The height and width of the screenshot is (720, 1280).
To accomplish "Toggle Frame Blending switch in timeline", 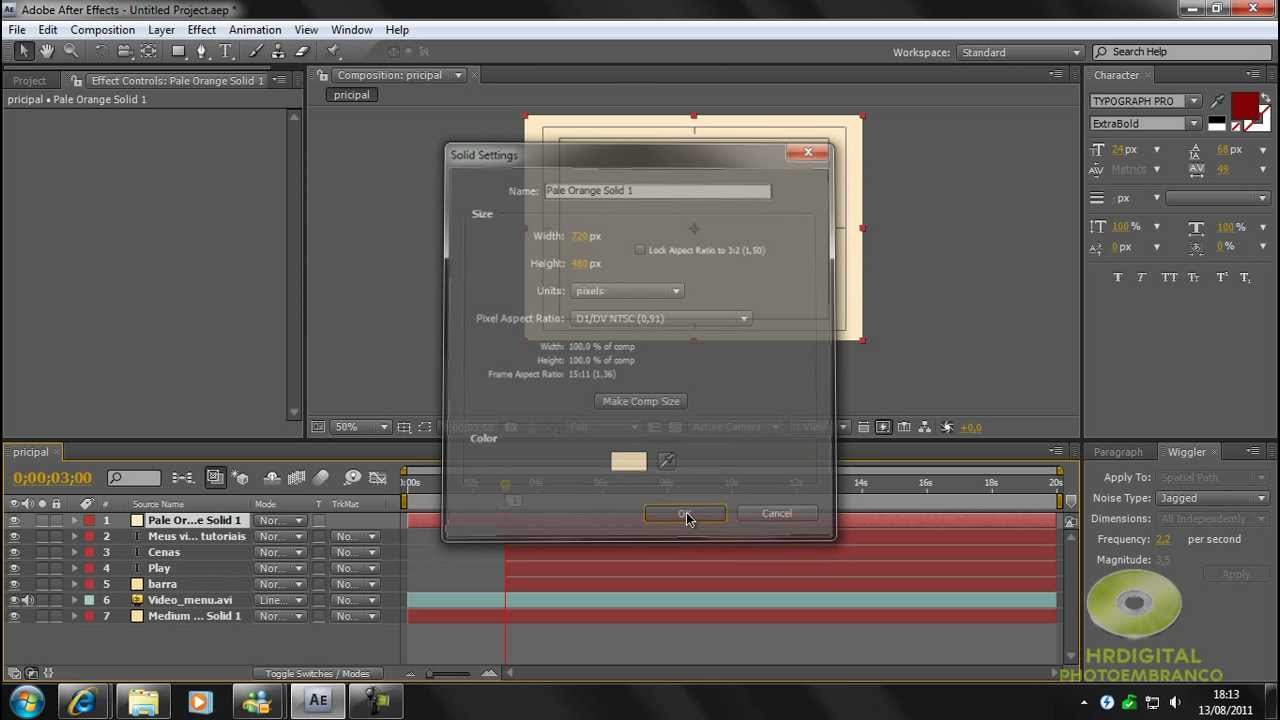I will pos(296,478).
